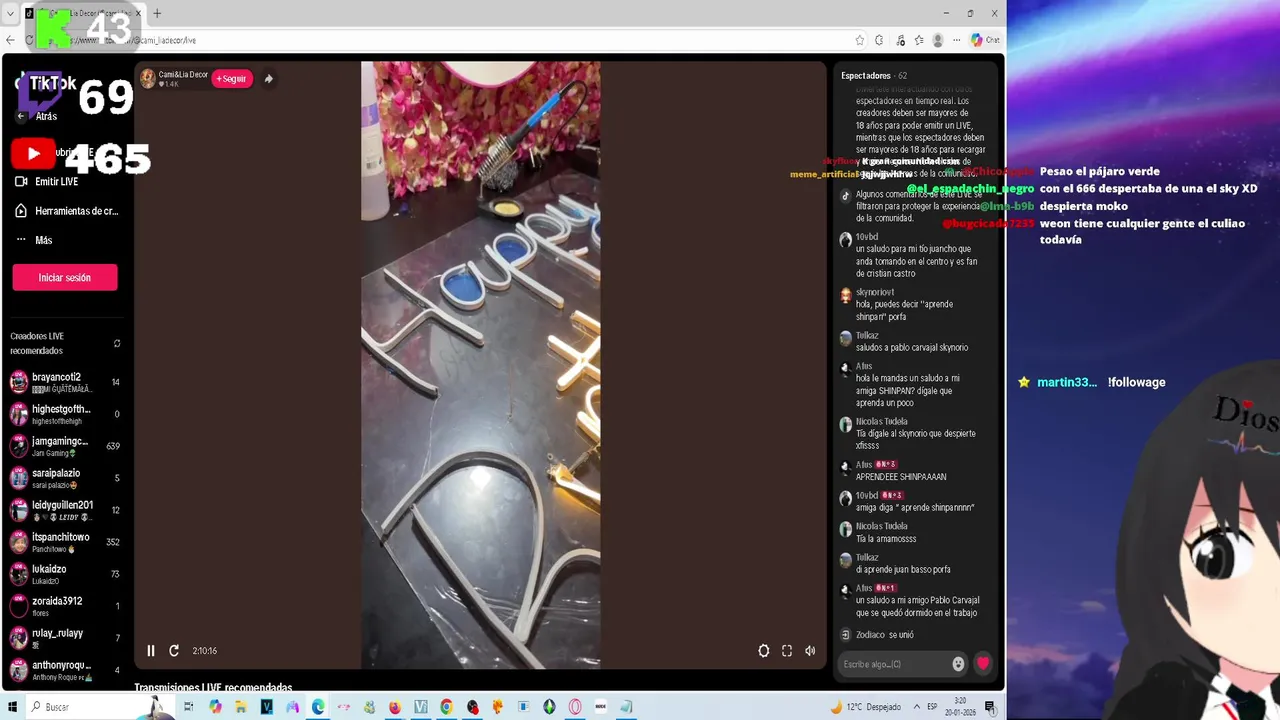Open the browser profile avatar
This screenshot has height=720, width=1280.
coord(938,40)
